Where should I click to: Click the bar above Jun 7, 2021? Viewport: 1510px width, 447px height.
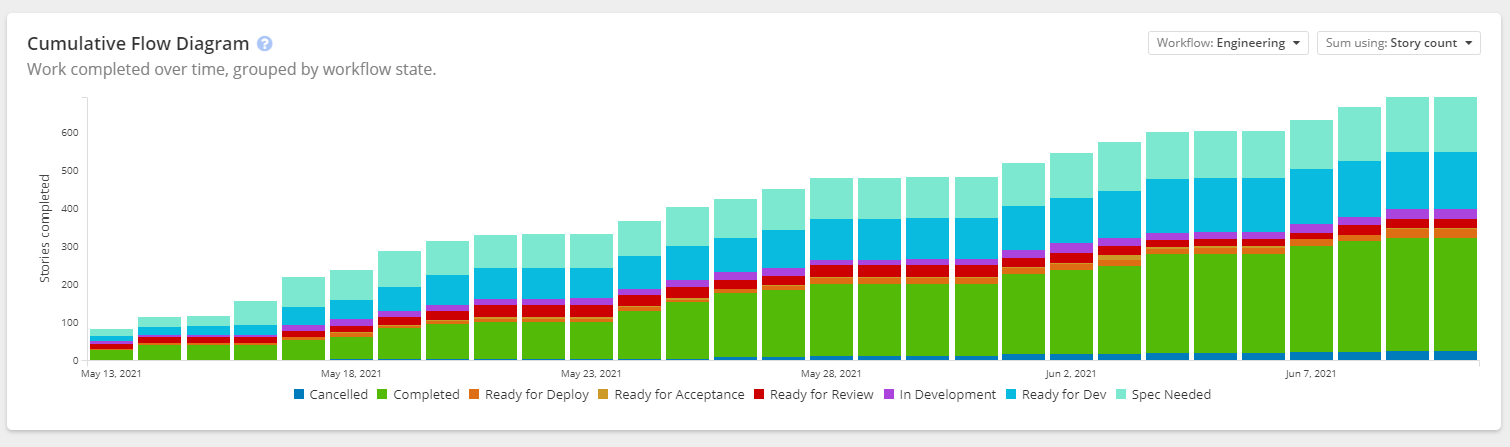[1312, 240]
